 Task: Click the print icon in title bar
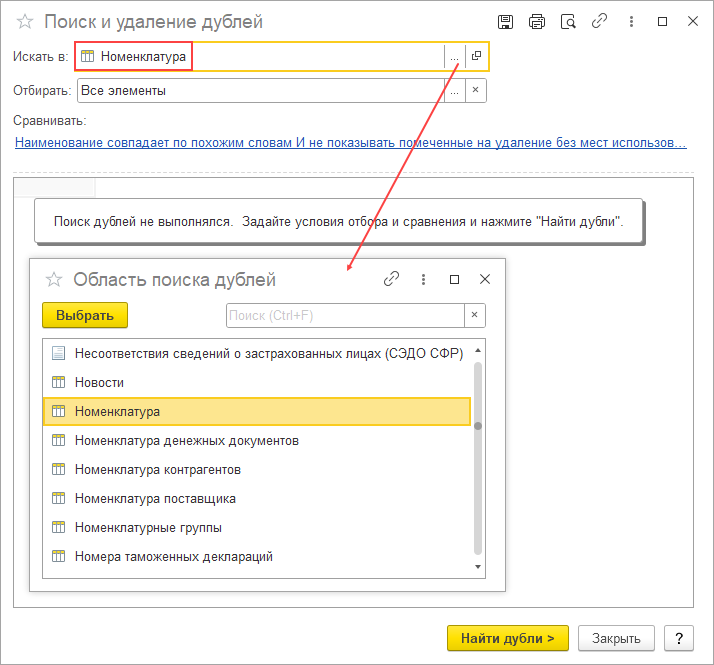pyautogui.click(x=537, y=21)
